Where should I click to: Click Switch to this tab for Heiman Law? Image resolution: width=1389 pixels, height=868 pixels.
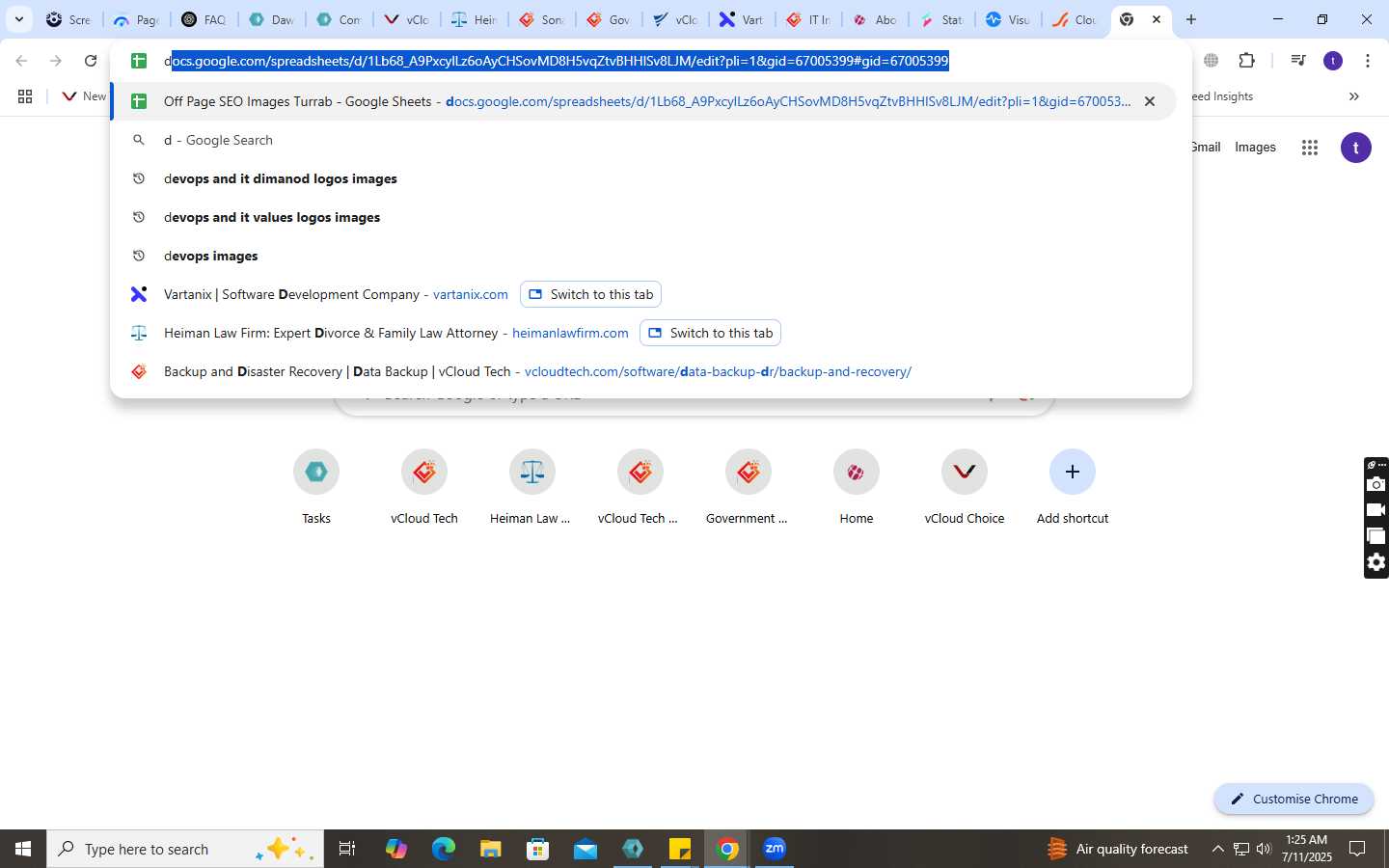click(x=710, y=333)
